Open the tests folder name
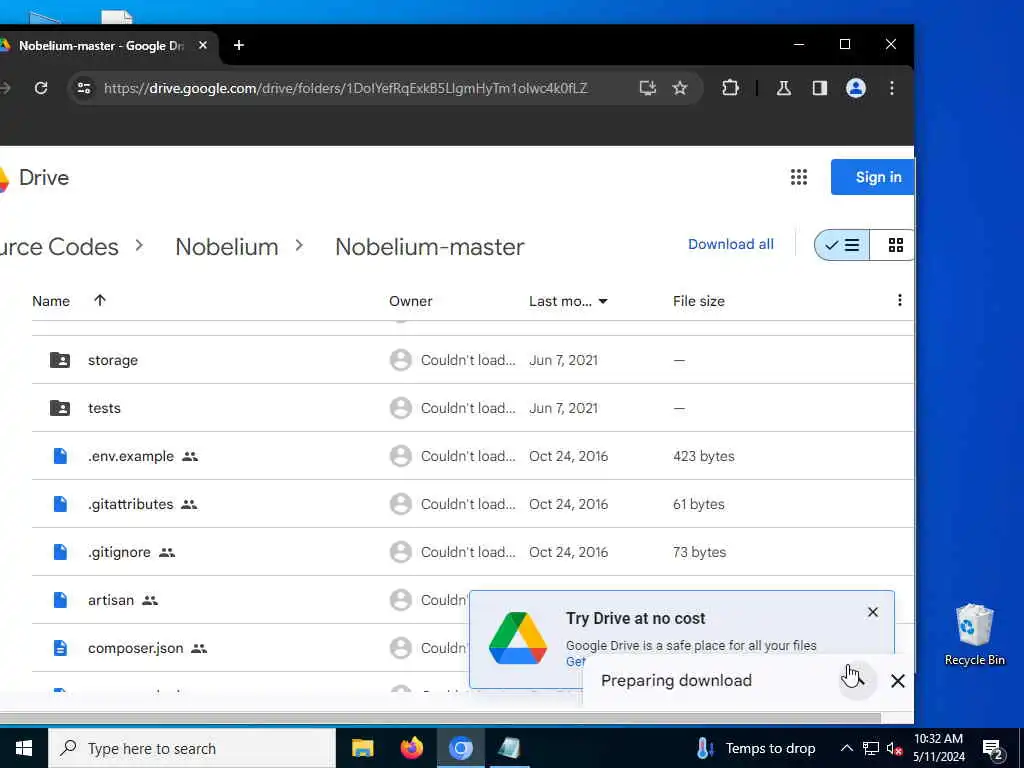This screenshot has height=768, width=1024. pos(104,408)
